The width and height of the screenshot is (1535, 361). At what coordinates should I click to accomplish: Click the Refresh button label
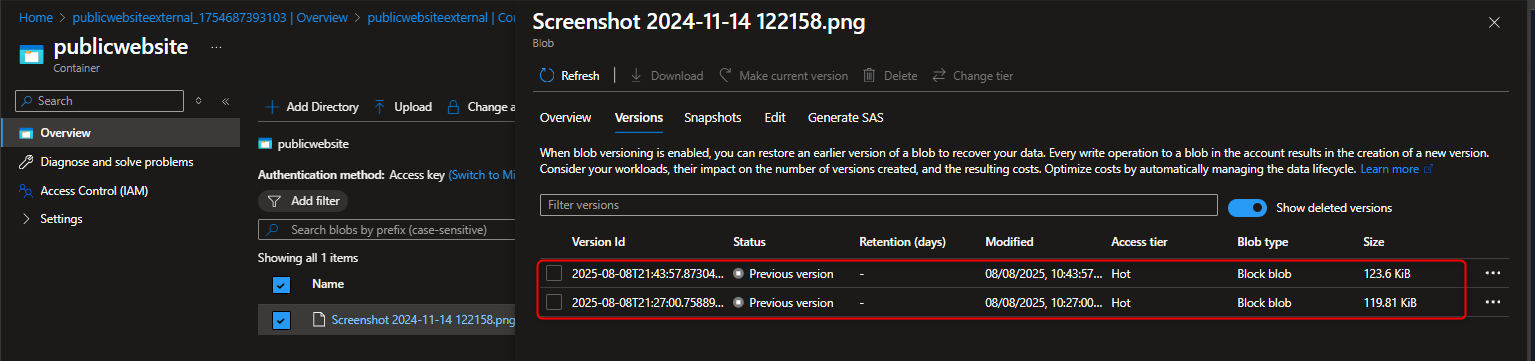pos(580,75)
